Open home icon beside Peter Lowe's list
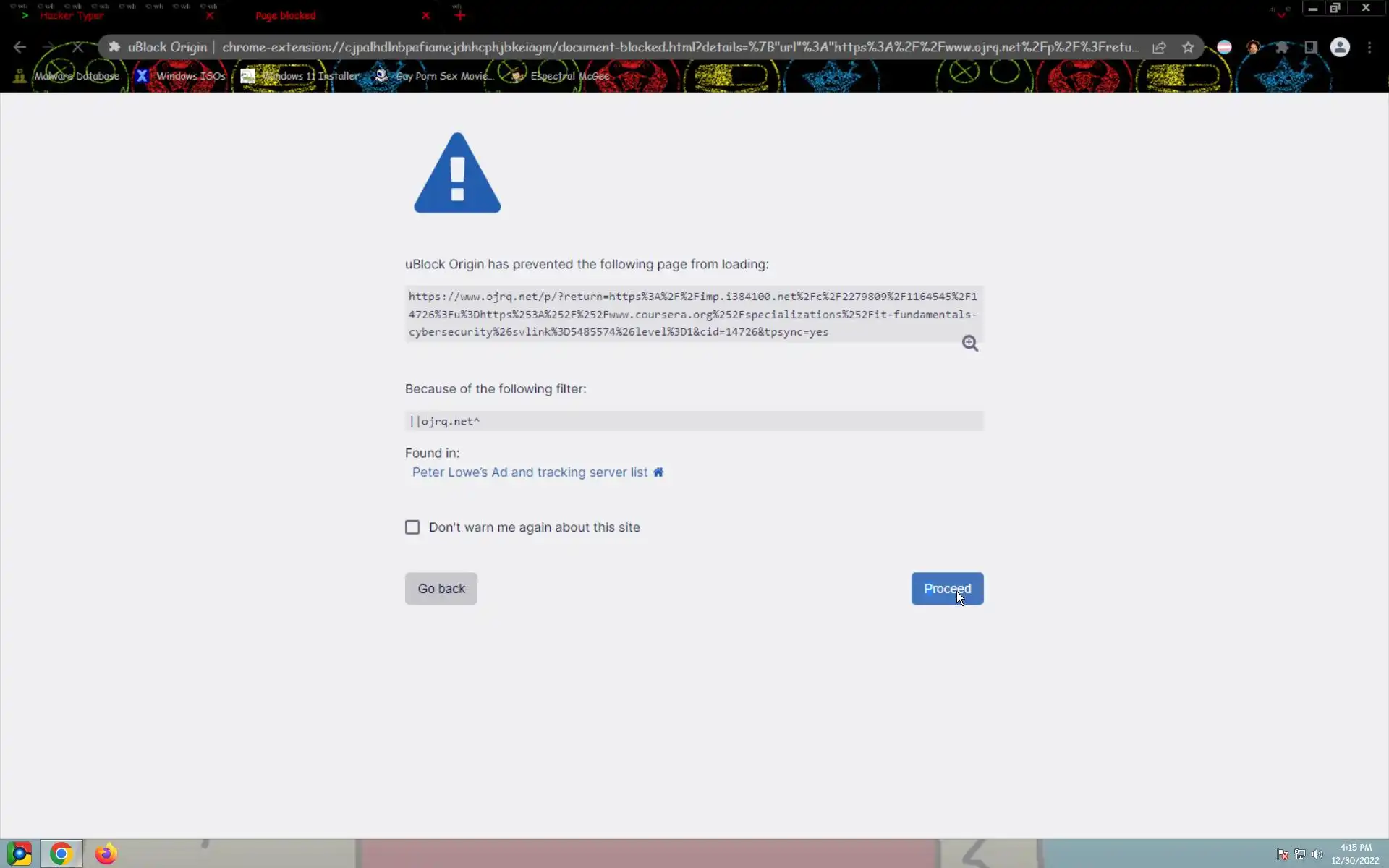 tap(658, 472)
